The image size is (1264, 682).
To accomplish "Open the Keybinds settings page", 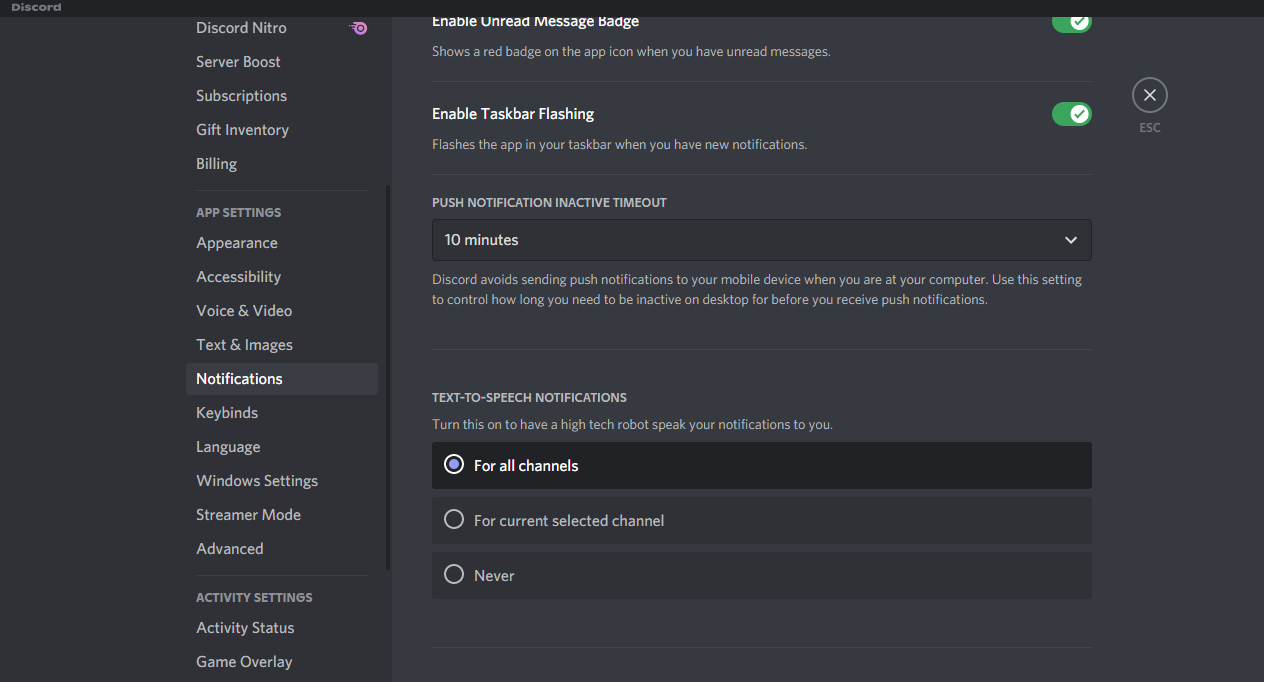I will 226,412.
